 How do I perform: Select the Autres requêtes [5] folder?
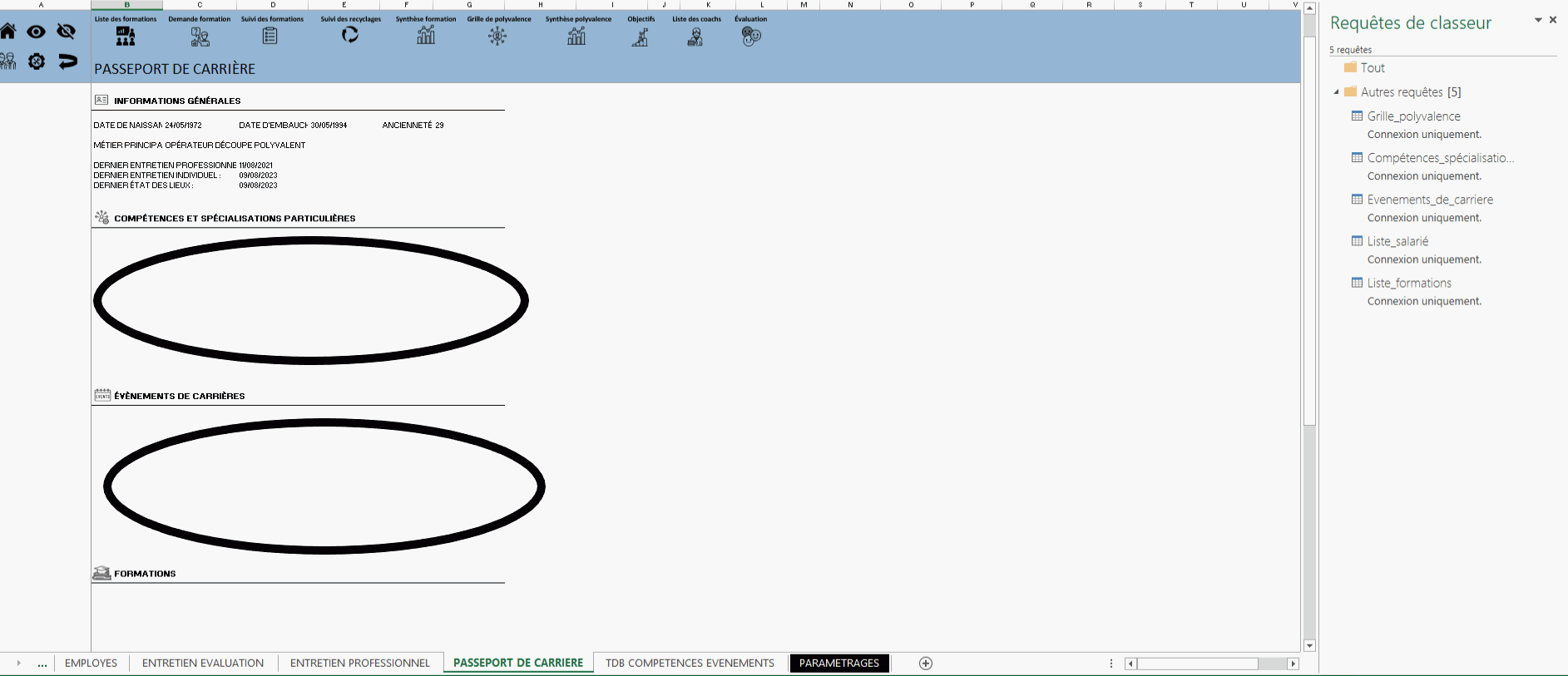(1402, 92)
